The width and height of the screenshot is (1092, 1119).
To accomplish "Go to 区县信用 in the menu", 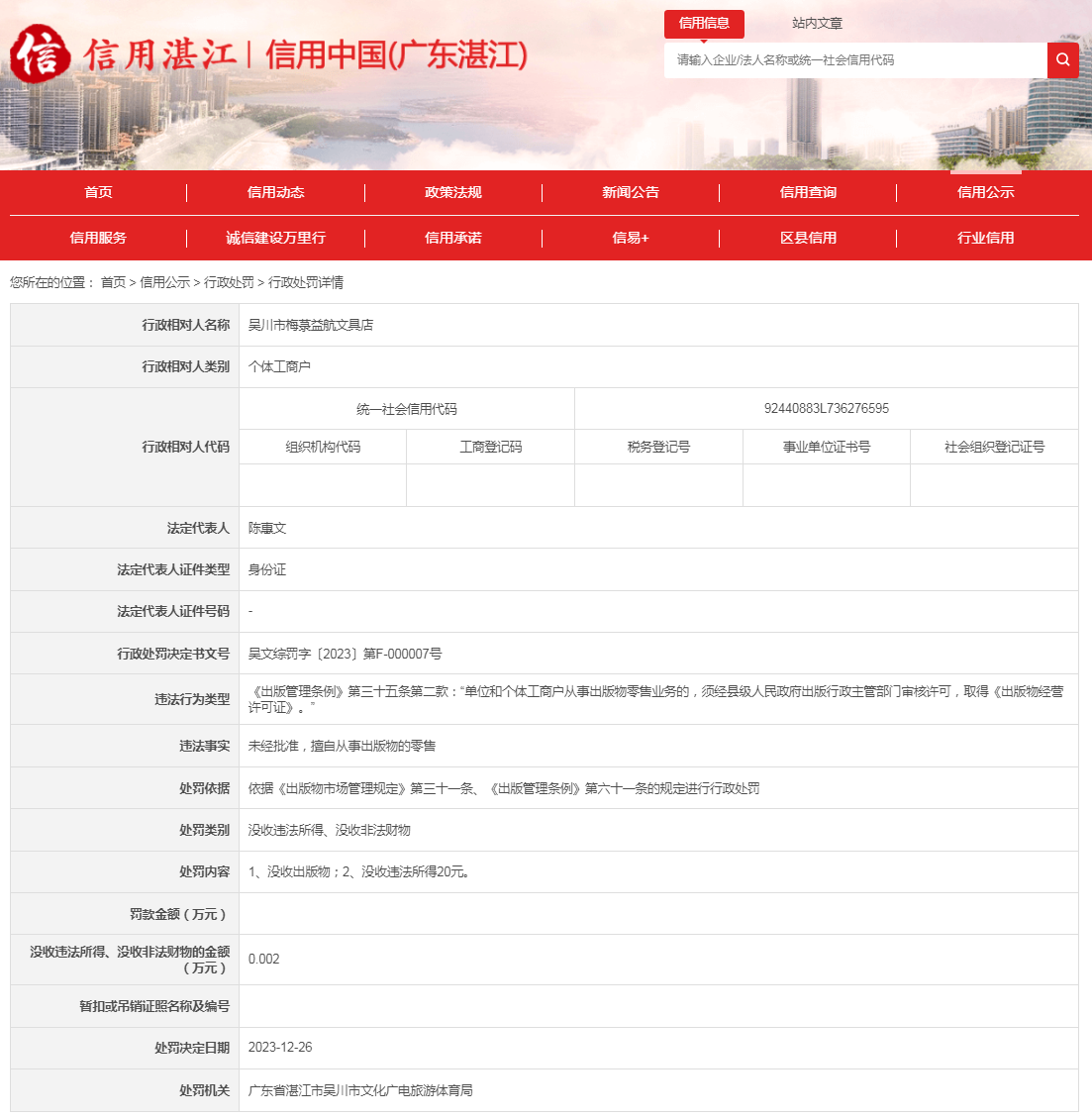I will 808,239.
